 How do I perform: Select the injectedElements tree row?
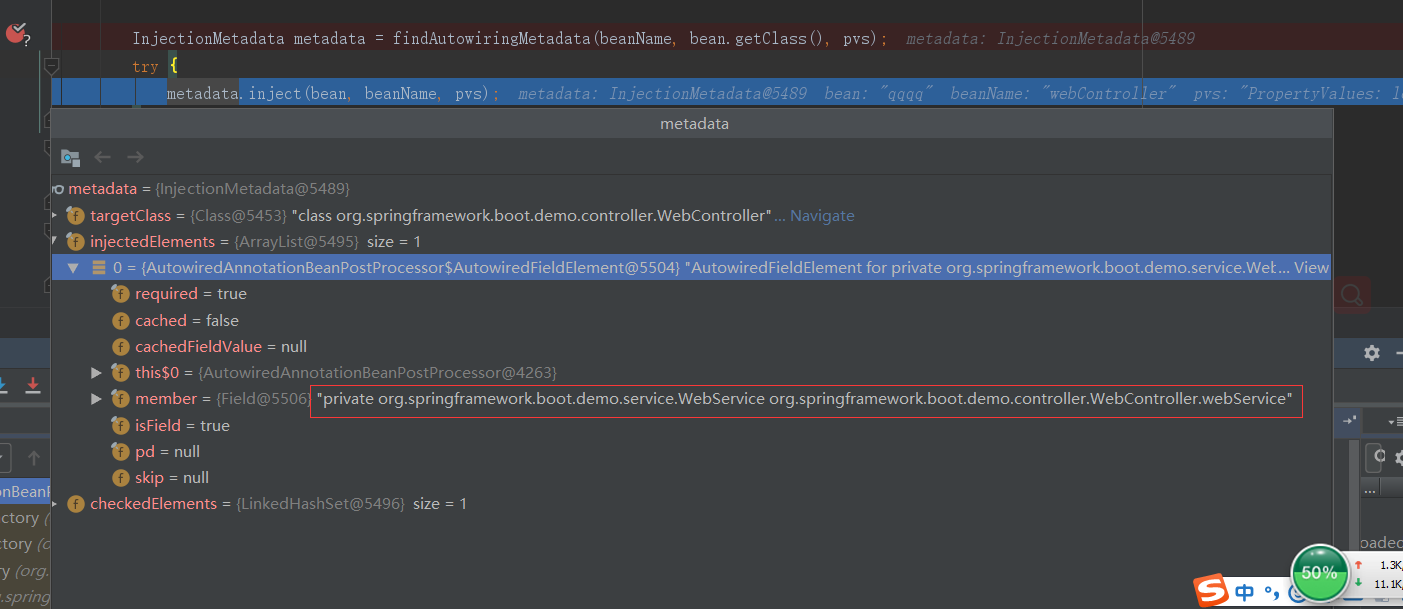point(152,241)
